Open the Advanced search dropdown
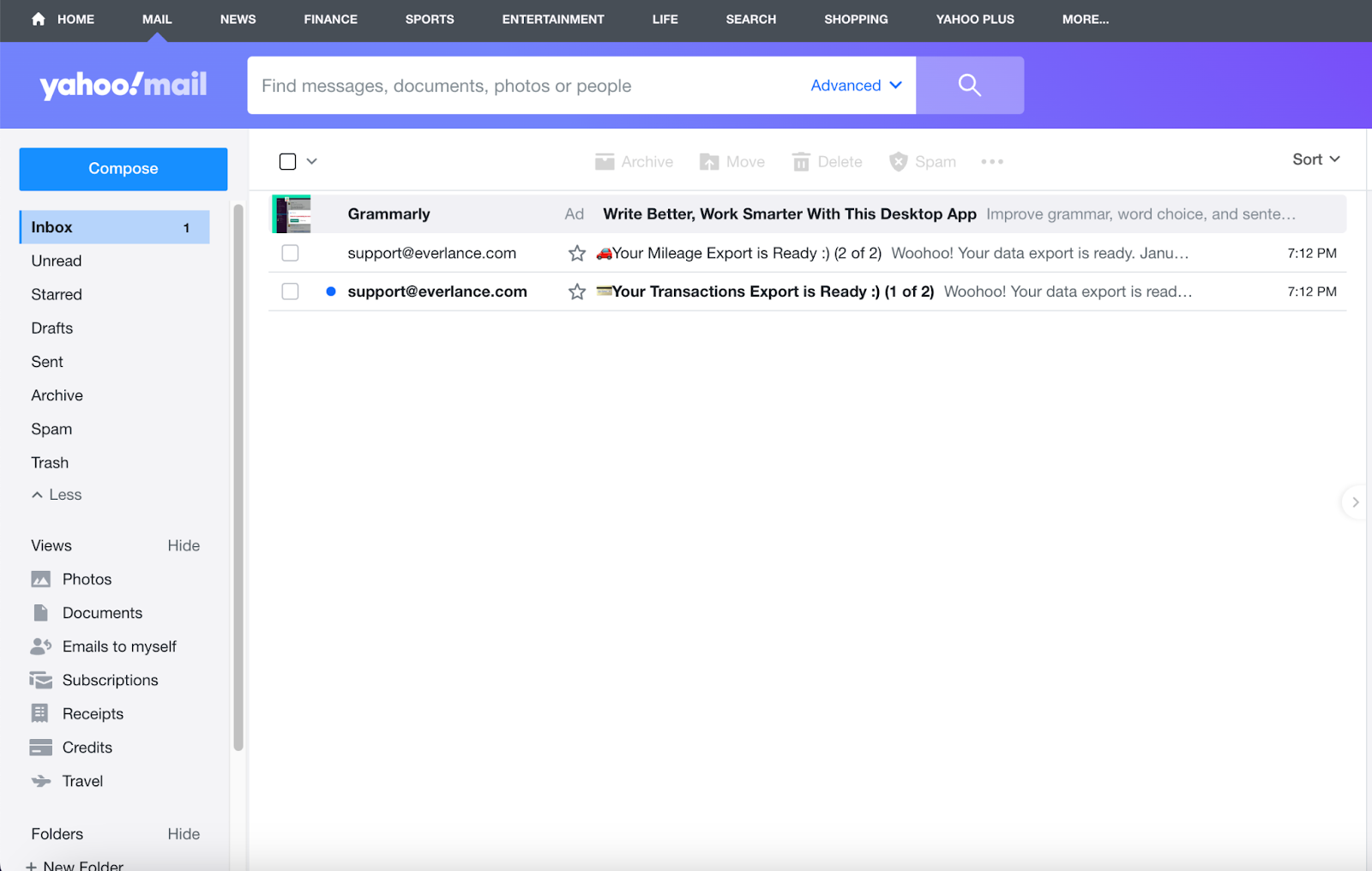Viewport: 1372px width, 871px height. pos(856,86)
